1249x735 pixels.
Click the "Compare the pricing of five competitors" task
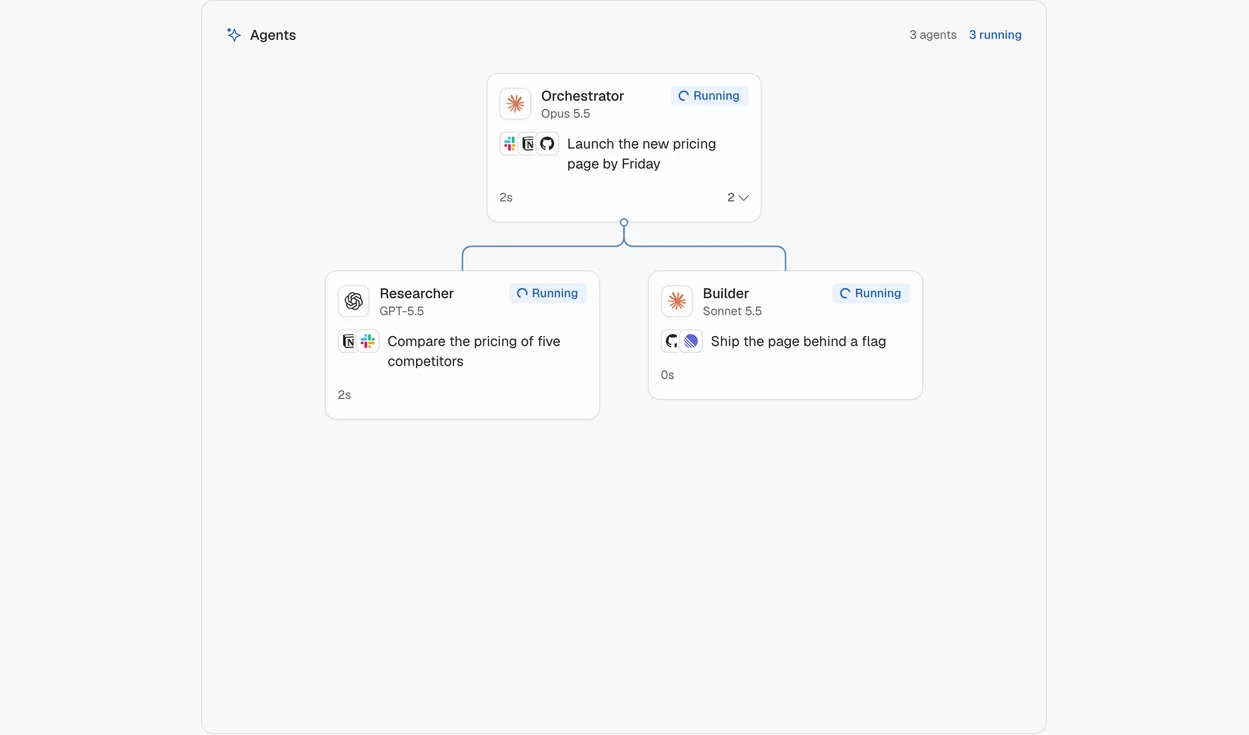point(474,351)
